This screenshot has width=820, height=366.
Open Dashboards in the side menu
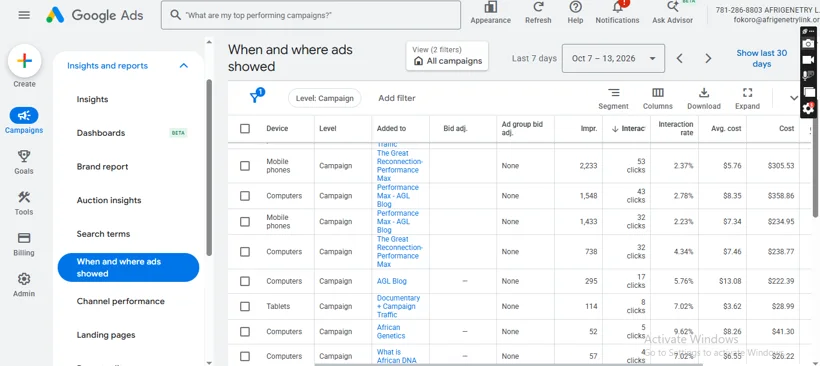[101, 133]
